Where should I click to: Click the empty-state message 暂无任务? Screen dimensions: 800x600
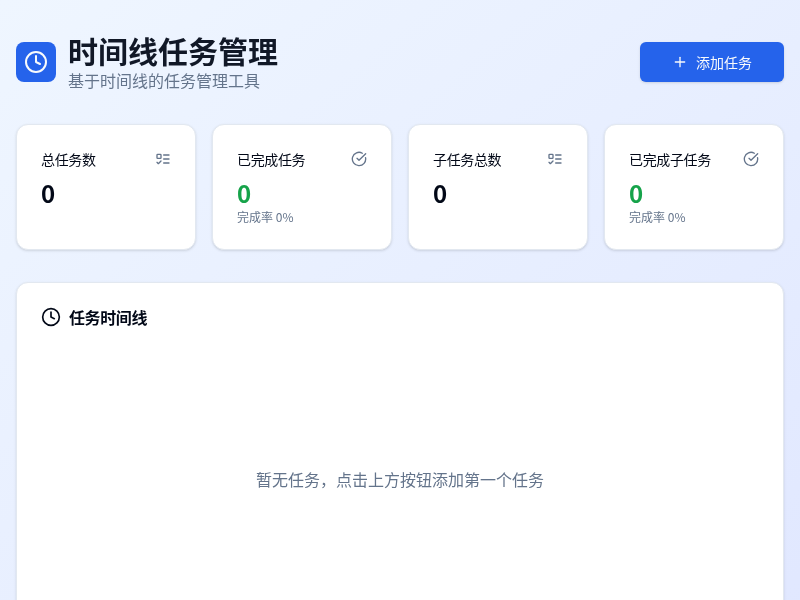[x=400, y=480]
